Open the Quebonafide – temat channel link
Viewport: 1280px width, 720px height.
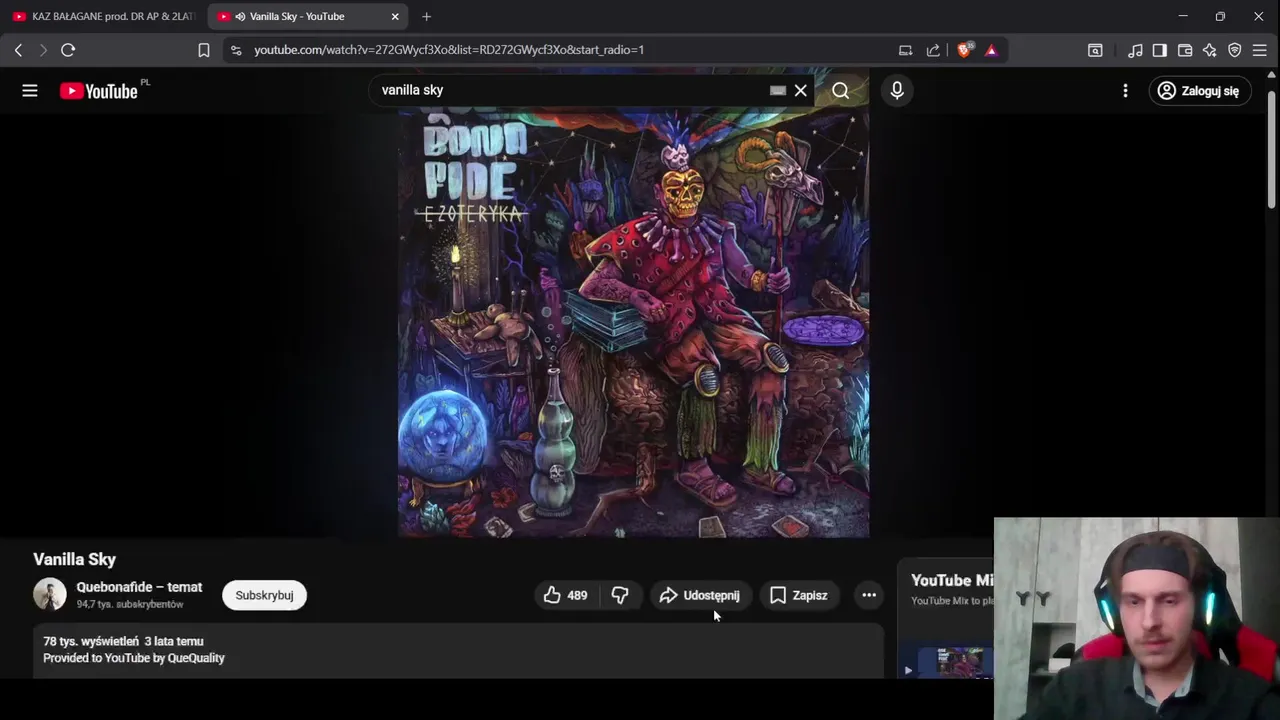click(139, 587)
